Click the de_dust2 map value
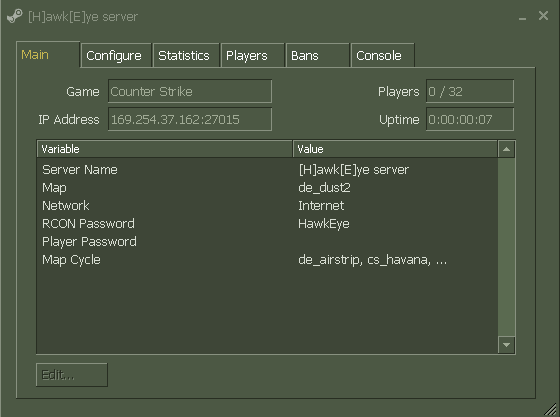Image resolution: width=560 pixels, height=417 pixels. click(324, 188)
